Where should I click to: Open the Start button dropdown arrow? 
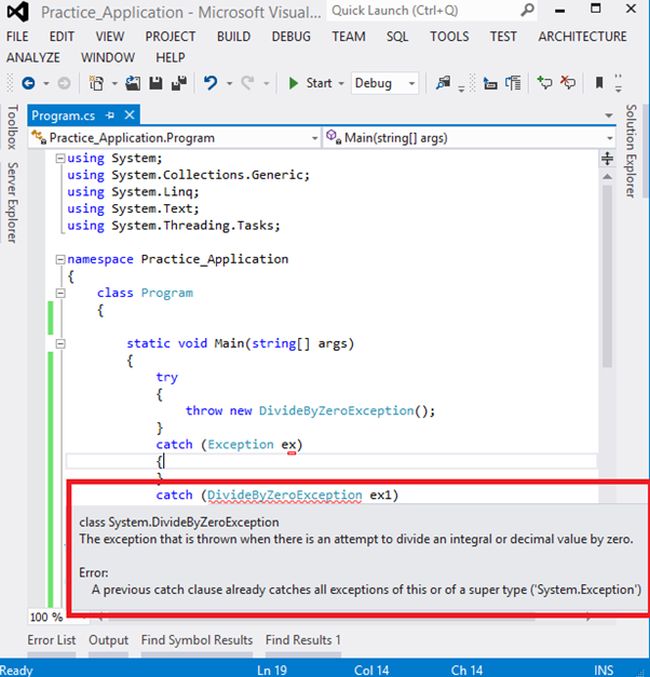coord(341,83)
